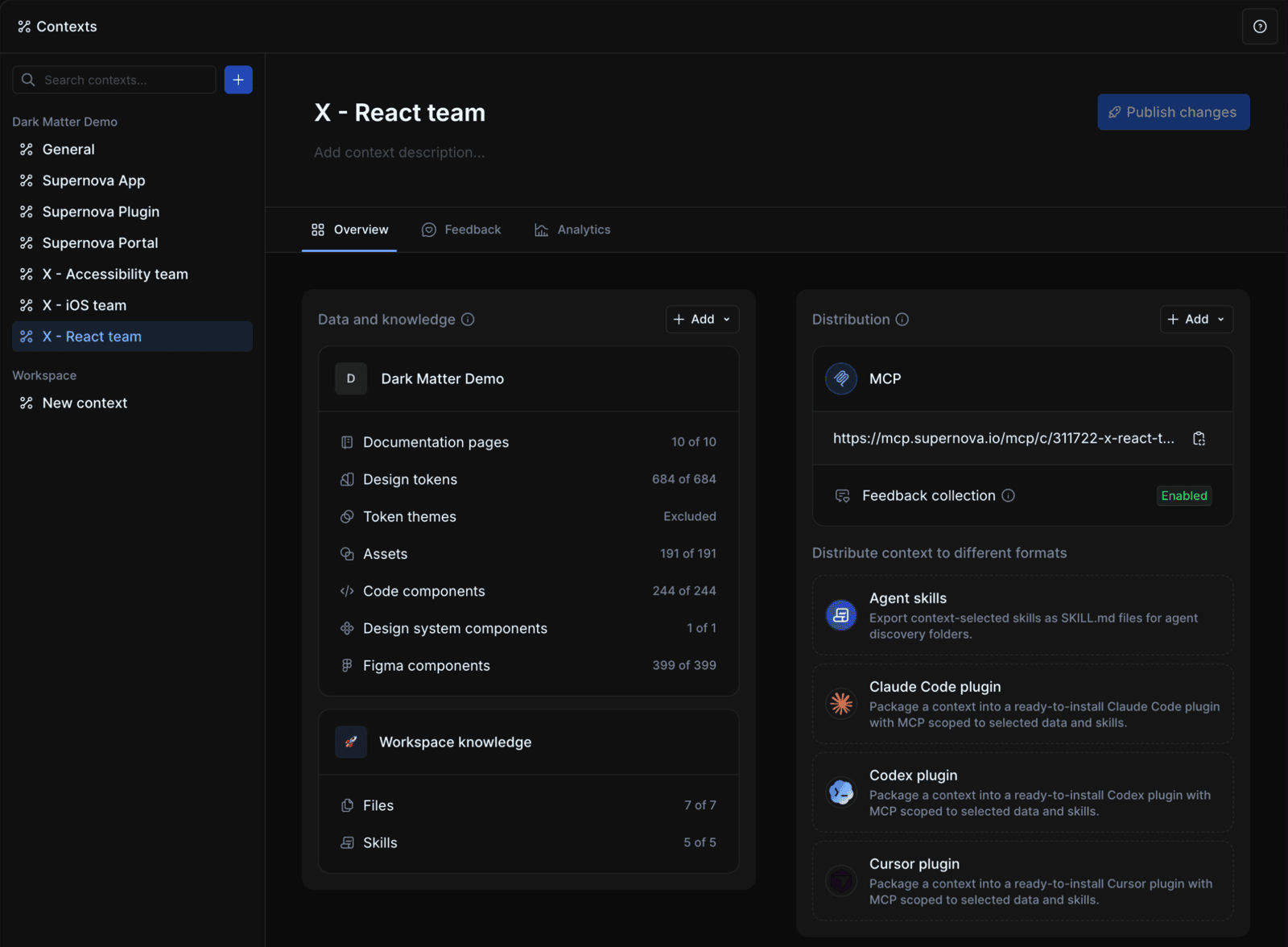
Task: Click the Cursor plugin icon
Action: click(x=841, y=881)
